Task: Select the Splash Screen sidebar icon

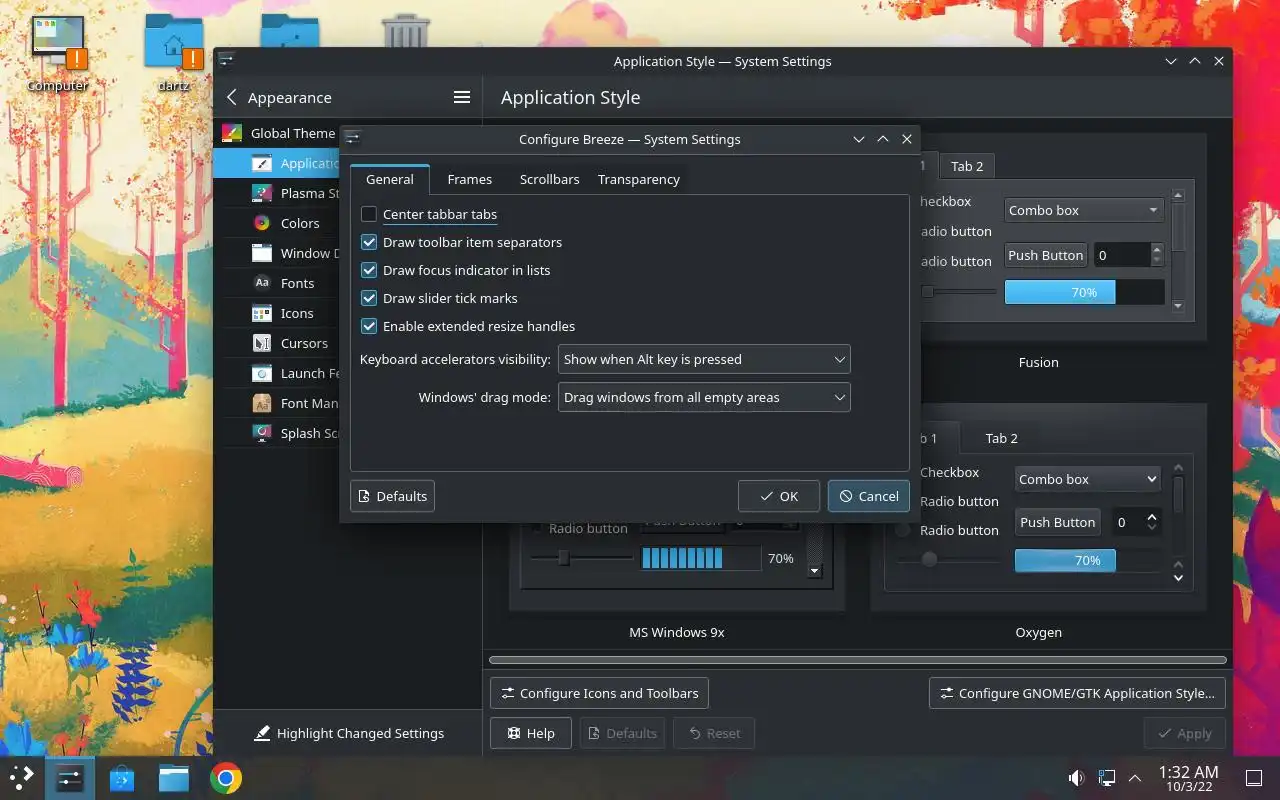Action: (261, 433)
